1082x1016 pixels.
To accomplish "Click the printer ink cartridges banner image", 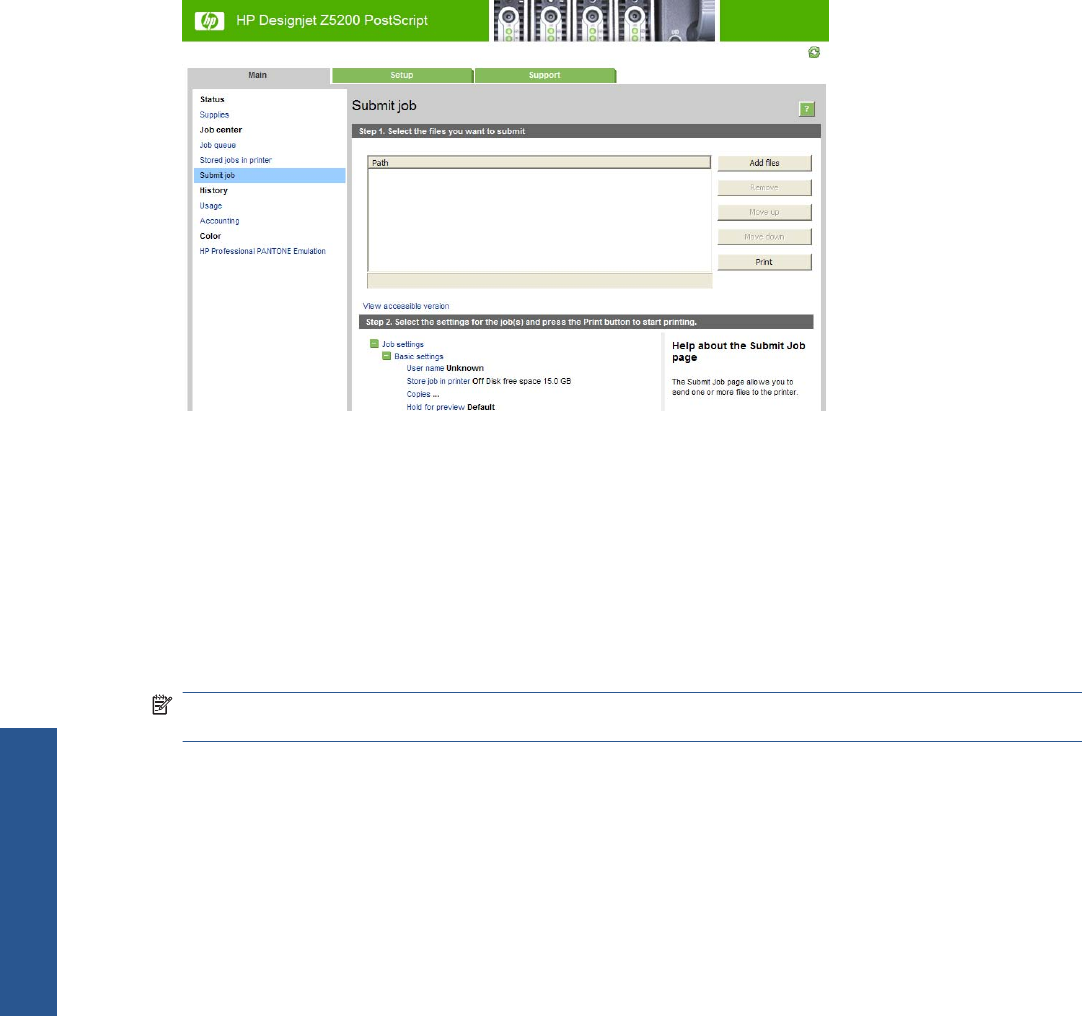I will (x=604, y=21).
